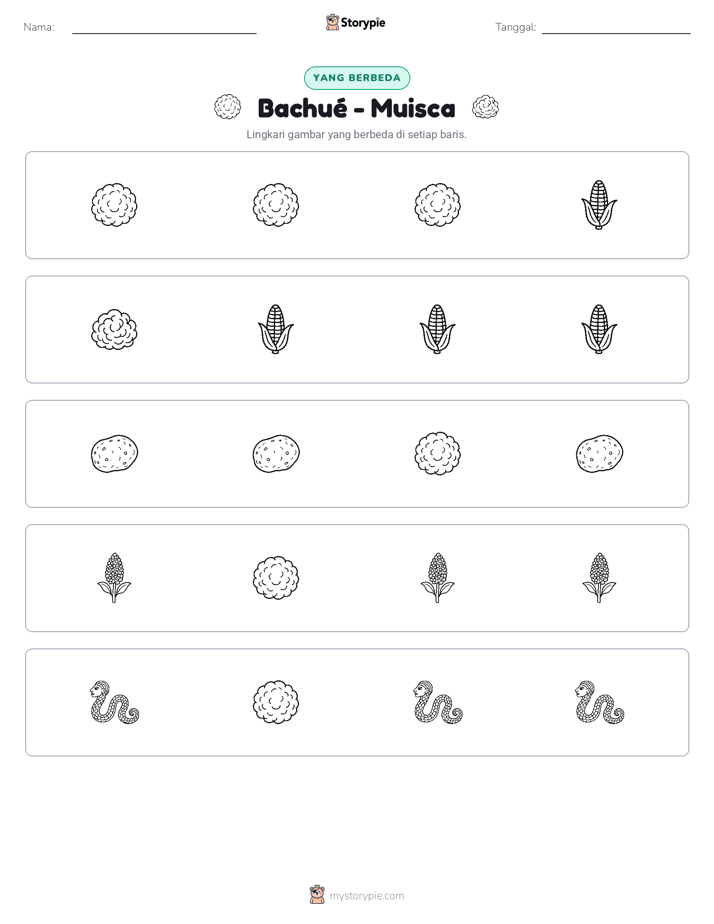The width and height of the screenshot is (714, 924).
Task: Click the Yang Berbeda badge
Action: tap(357, 78)
